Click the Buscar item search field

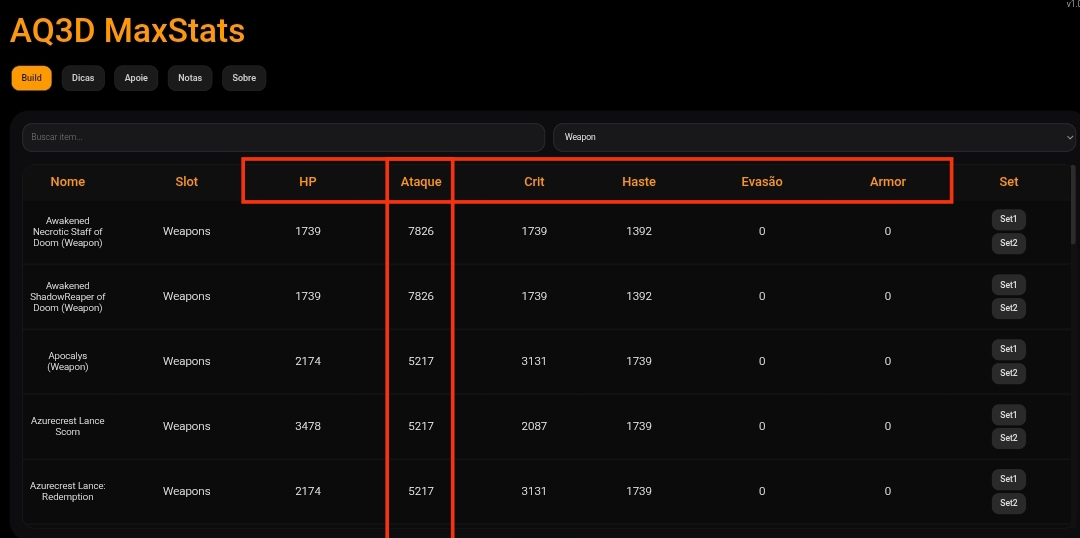[283, 137]
